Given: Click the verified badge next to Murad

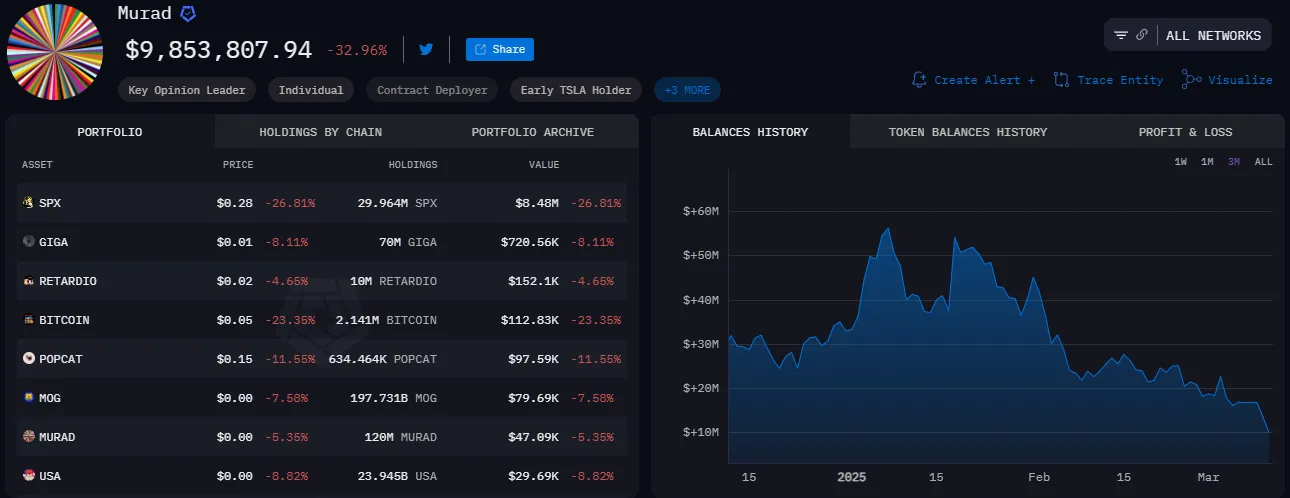Looking at the screenshot, I should tap(188, 14).
